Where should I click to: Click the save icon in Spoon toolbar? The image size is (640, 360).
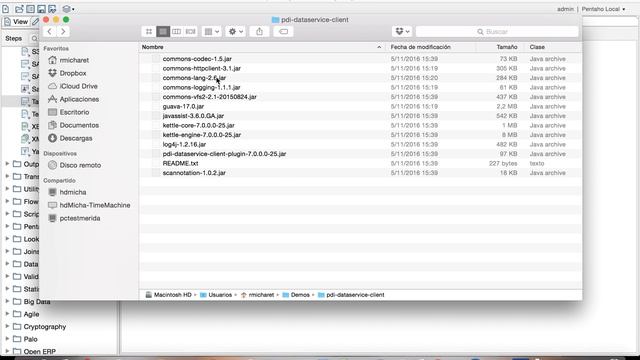[41, 9]
